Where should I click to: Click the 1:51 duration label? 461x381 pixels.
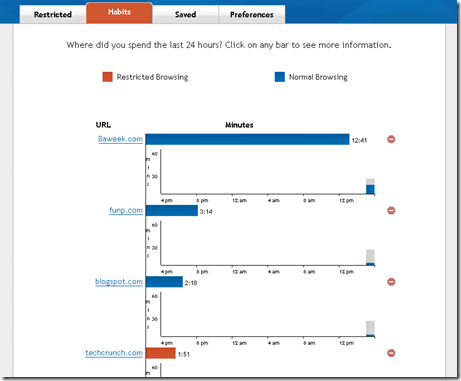click(184, 354)
